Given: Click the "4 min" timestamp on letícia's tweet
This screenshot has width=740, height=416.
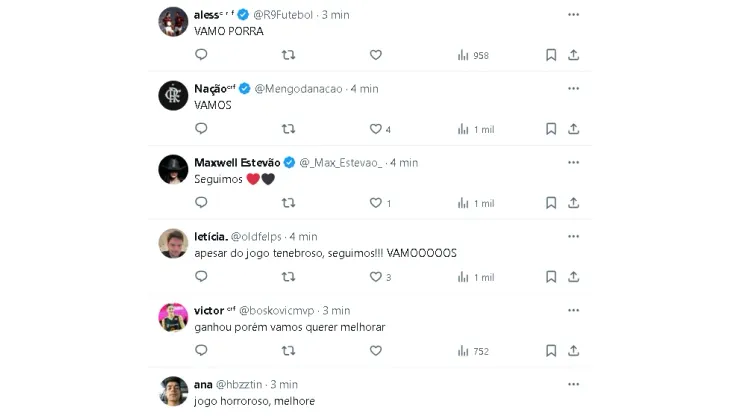Looking at the screenshot, I should [x=303, y=236].
